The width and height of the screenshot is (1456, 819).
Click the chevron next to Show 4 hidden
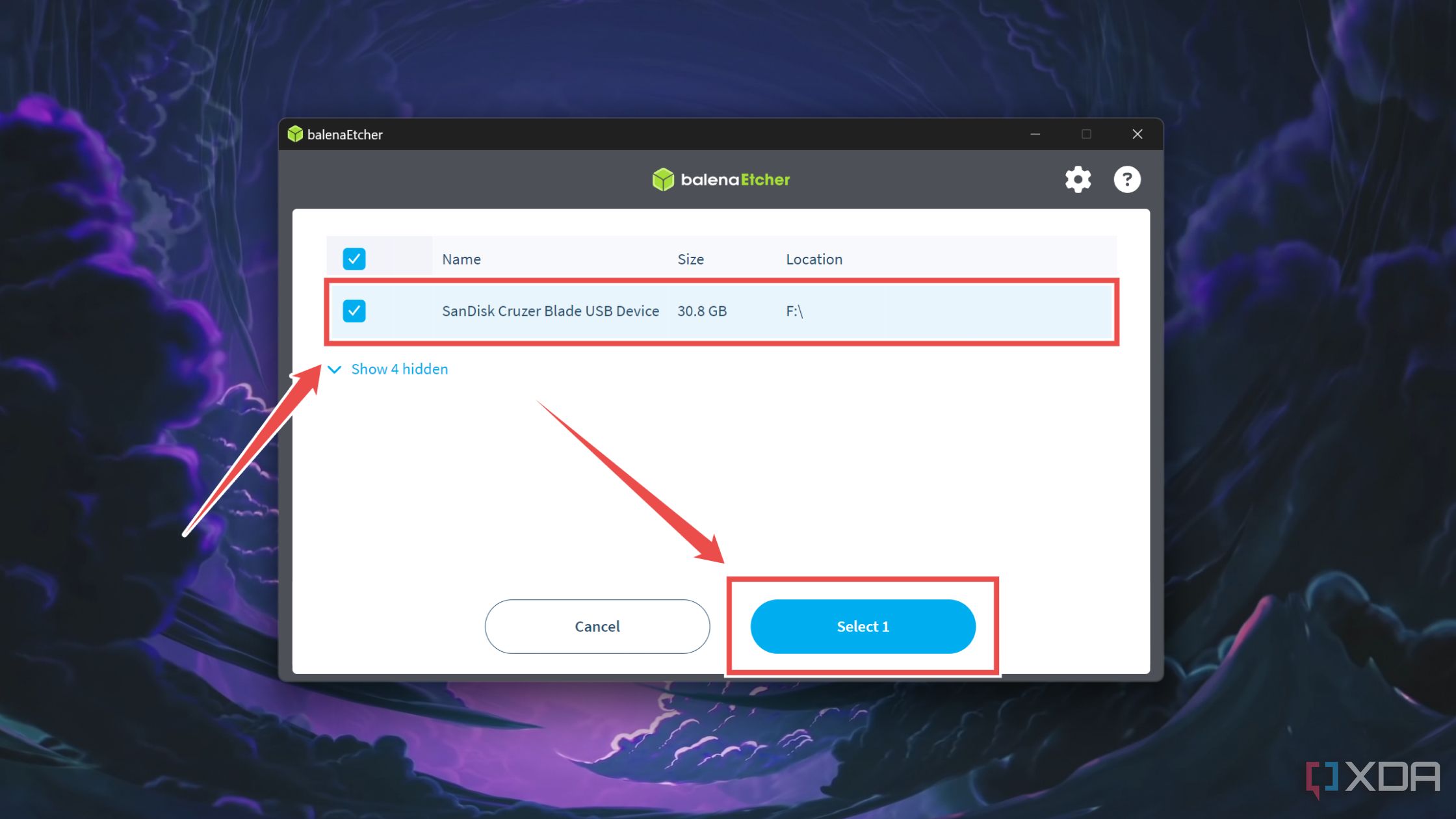pyautogui.click(x=335, y=369)
